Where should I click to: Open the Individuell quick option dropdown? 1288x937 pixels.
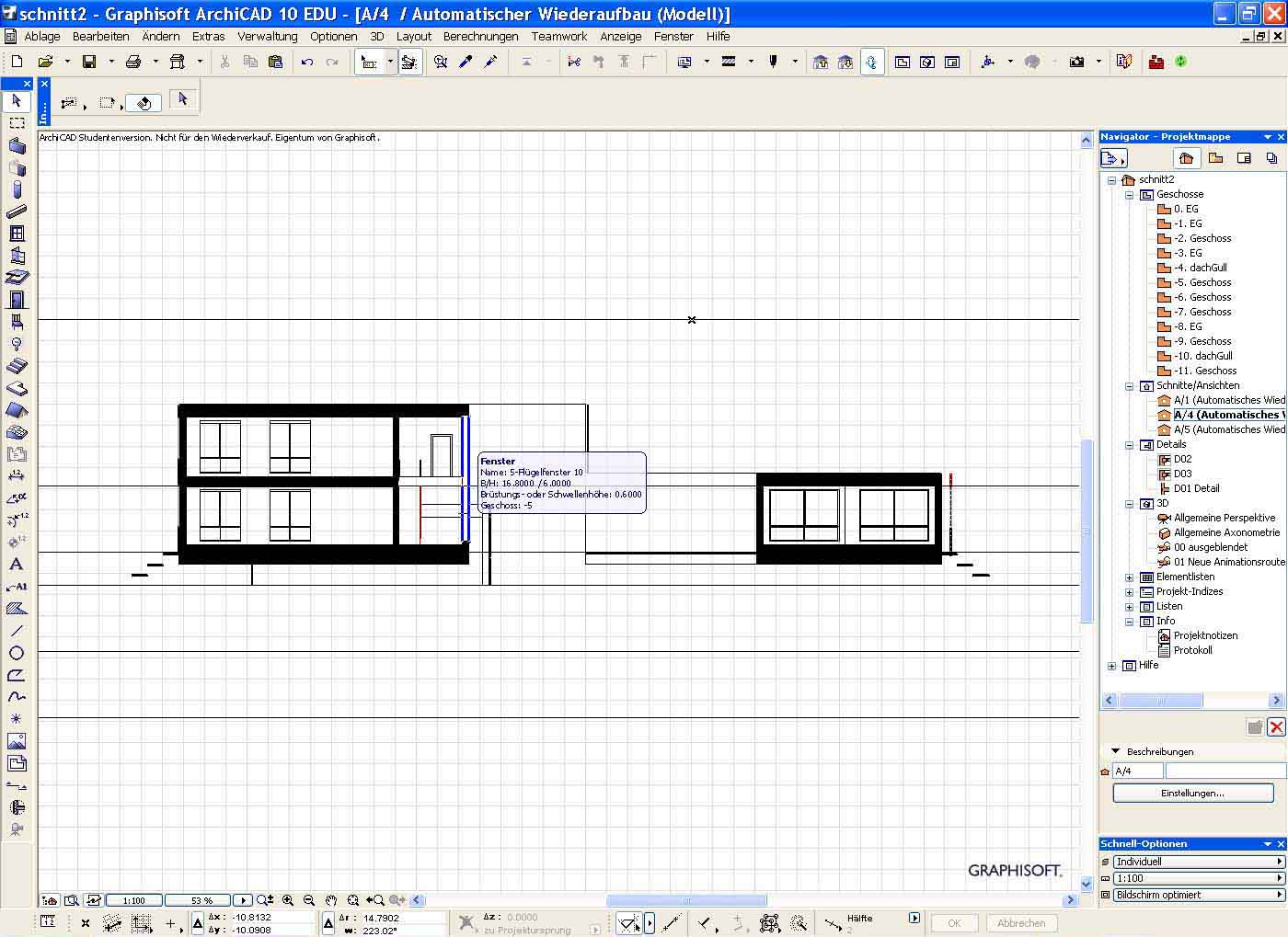(x=1199, y=862)
